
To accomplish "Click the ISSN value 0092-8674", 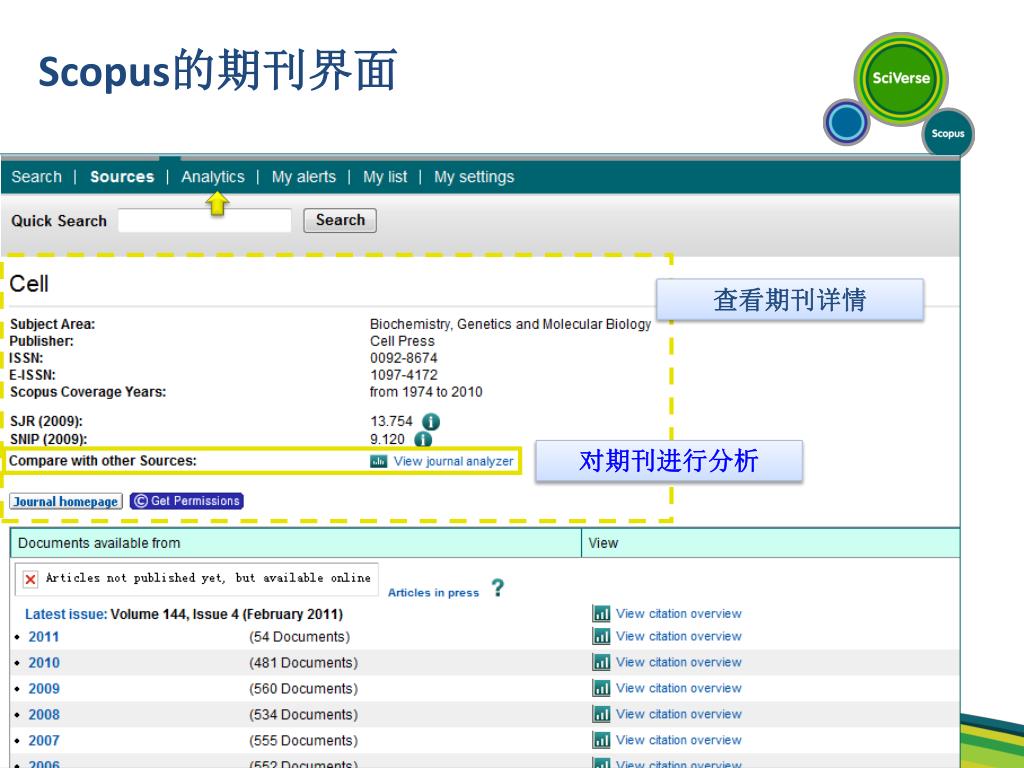I will click(404, 358).
